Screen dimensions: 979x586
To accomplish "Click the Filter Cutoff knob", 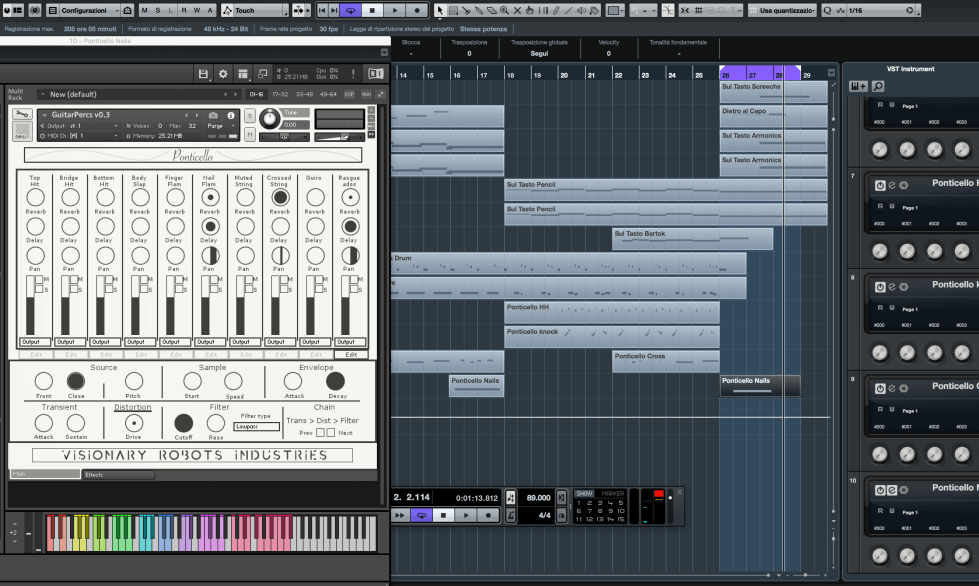I will pos(184,422).
